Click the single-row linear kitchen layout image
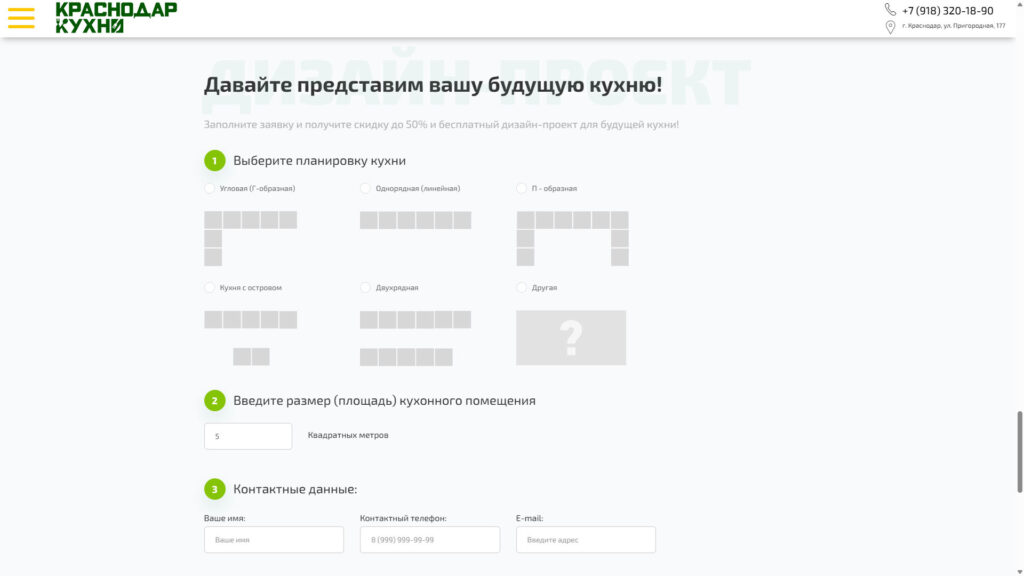1024x576 pixels. [x=415, y=220]
